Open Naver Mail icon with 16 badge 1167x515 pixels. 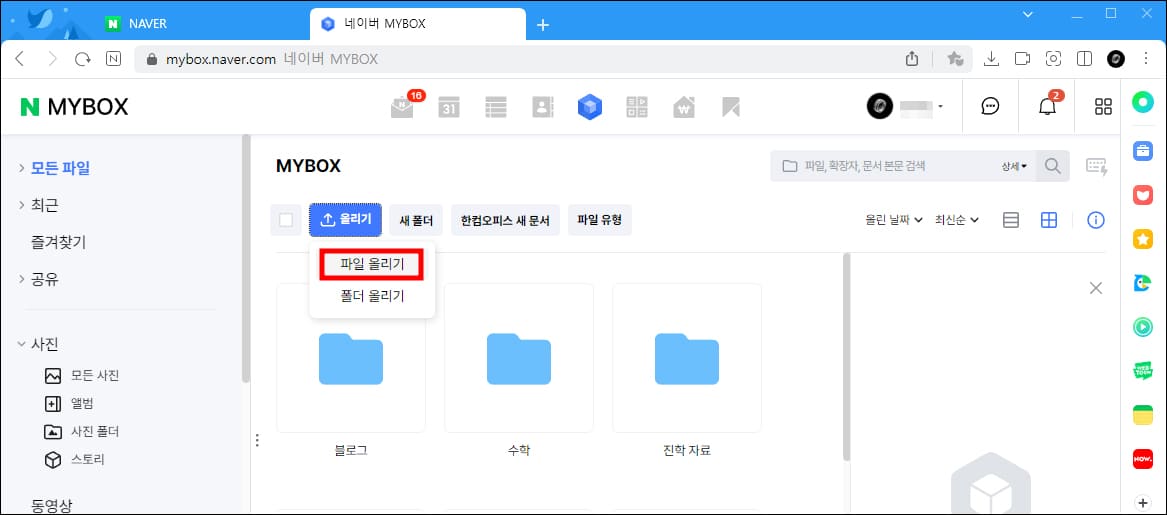403,107
